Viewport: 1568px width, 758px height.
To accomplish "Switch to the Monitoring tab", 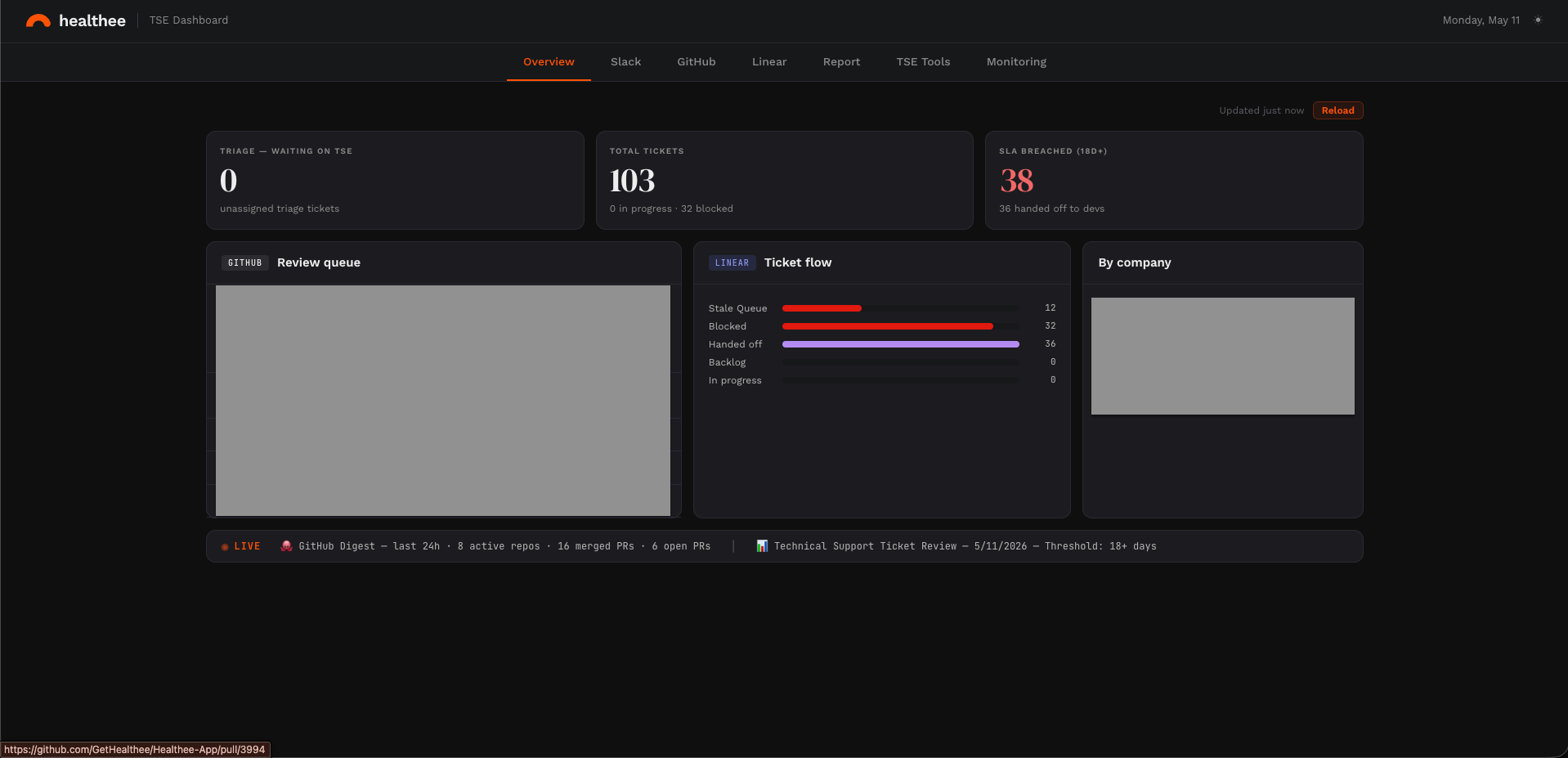I will click(1016, 62).
